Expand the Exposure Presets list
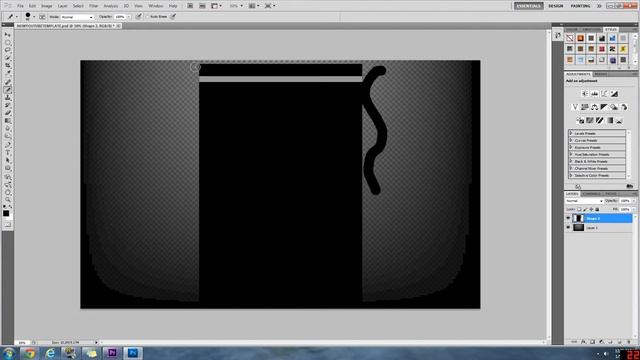640x360 pixels. [x=571, y=147]
